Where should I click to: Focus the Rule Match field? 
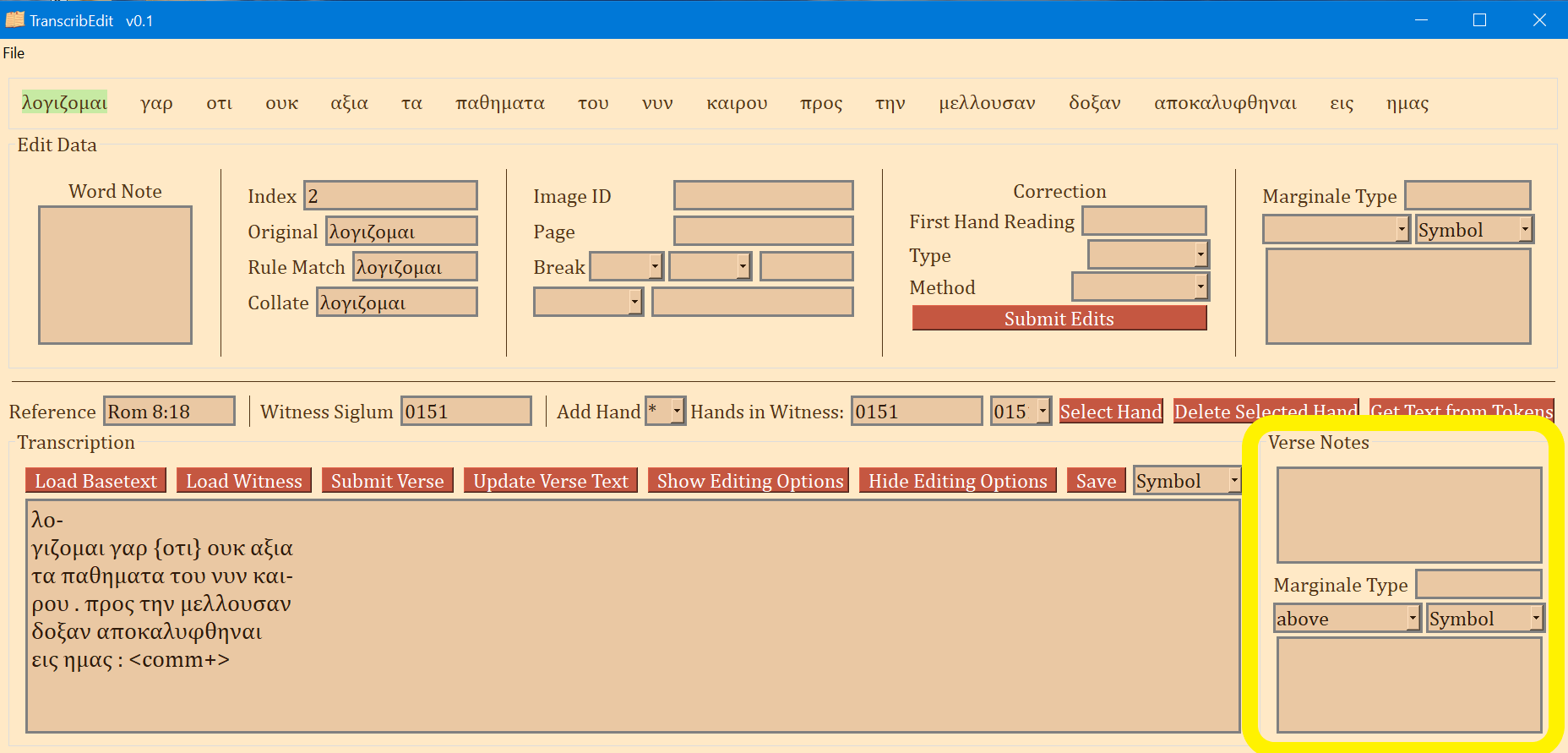[415, 266]
